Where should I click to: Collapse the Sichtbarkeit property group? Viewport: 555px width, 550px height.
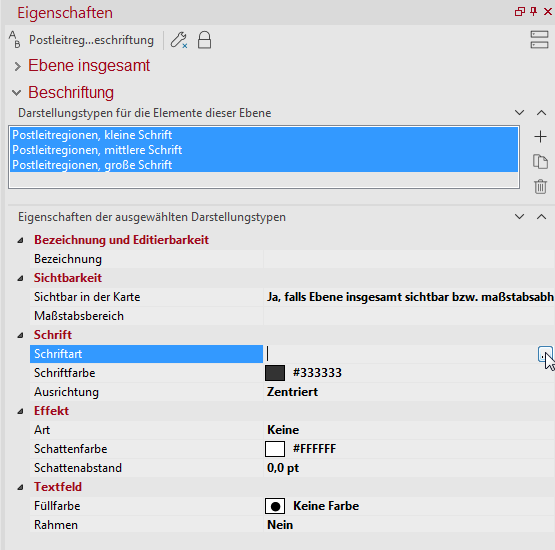[21, 279]
